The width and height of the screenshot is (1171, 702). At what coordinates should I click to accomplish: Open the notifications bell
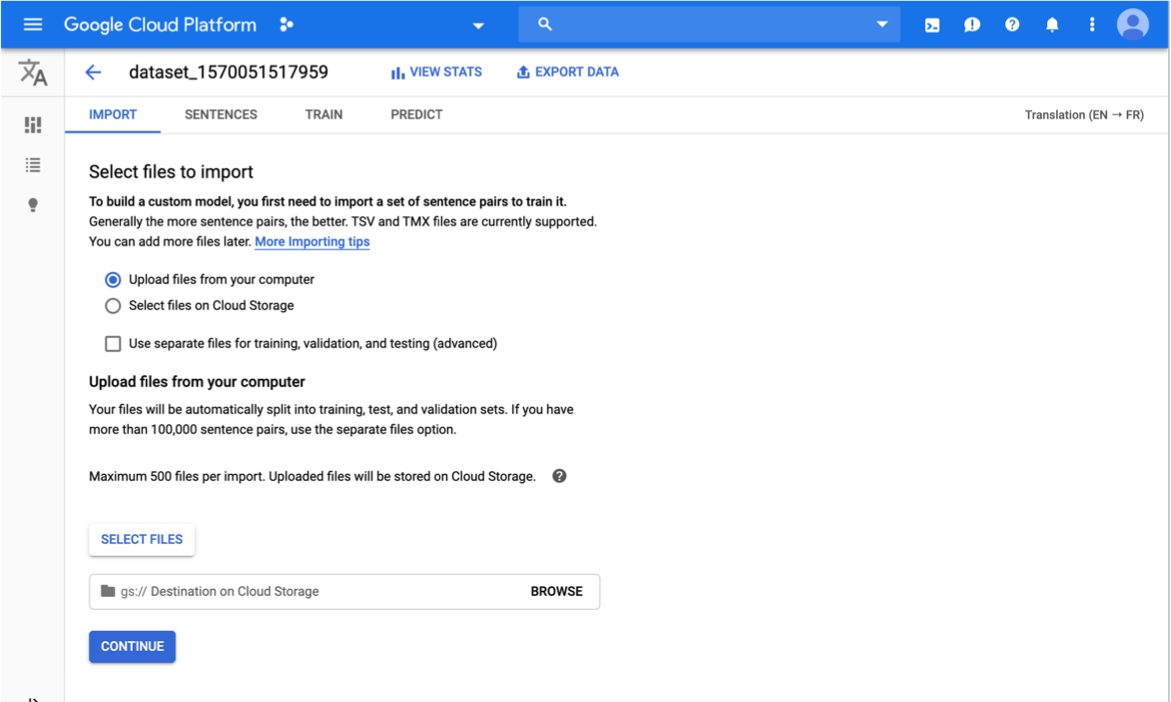pos(1052,25)
